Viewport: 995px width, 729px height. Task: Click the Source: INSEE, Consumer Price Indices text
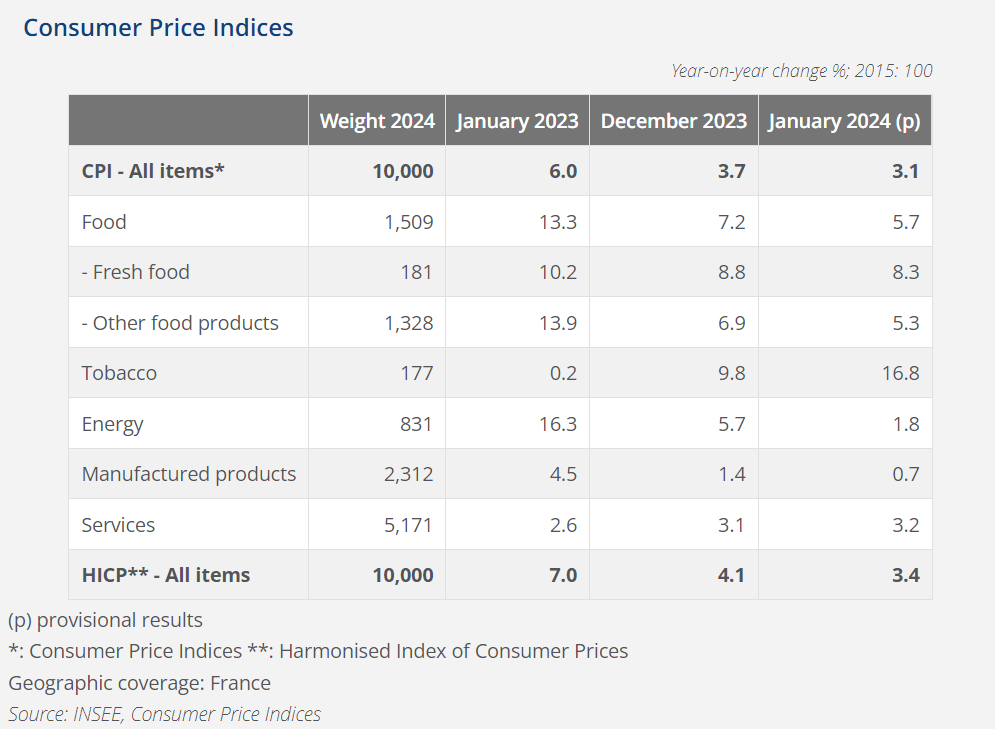pos(165,714)
